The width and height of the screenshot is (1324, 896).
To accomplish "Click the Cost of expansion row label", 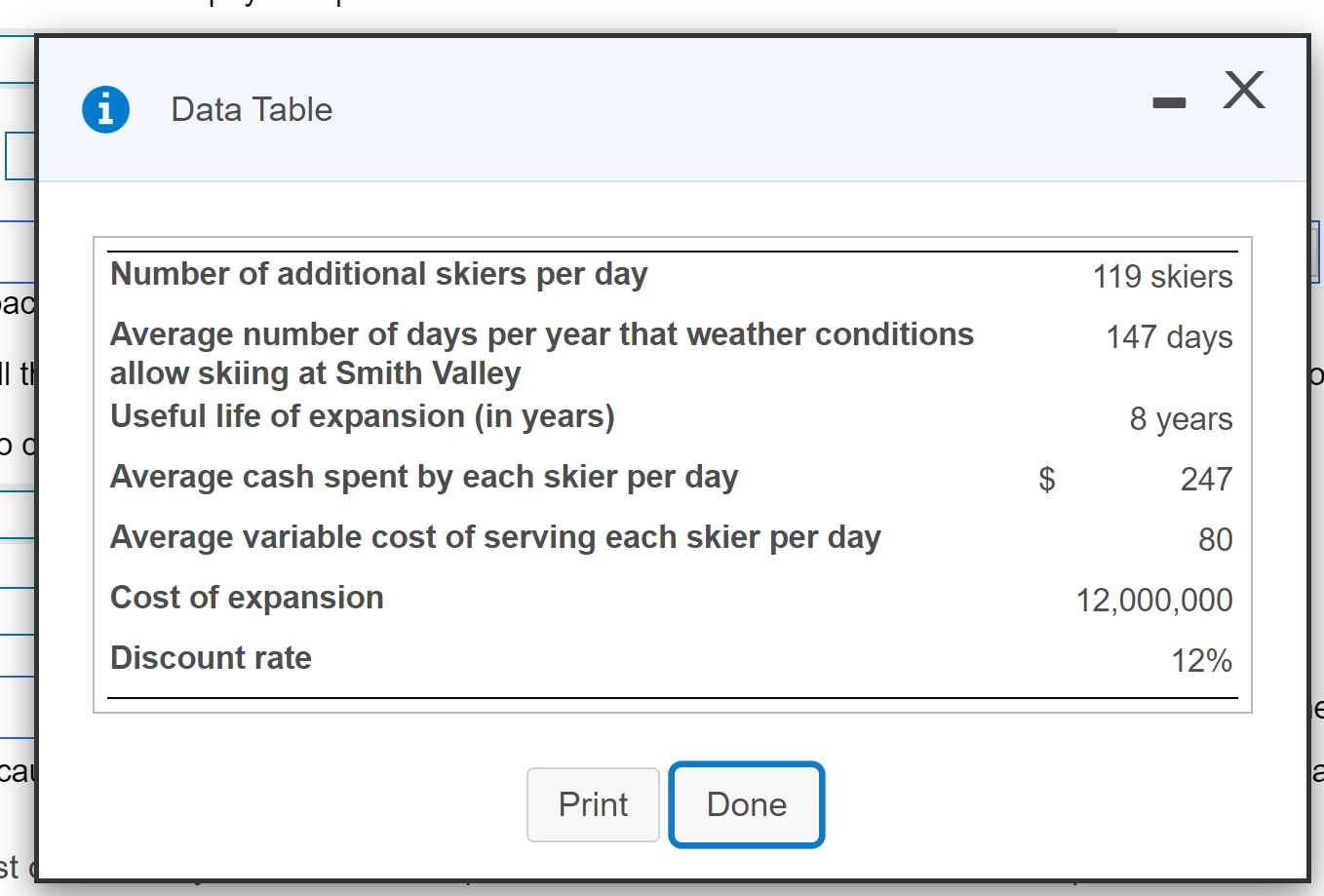I will pyautogui.click(x=247, y=597).
